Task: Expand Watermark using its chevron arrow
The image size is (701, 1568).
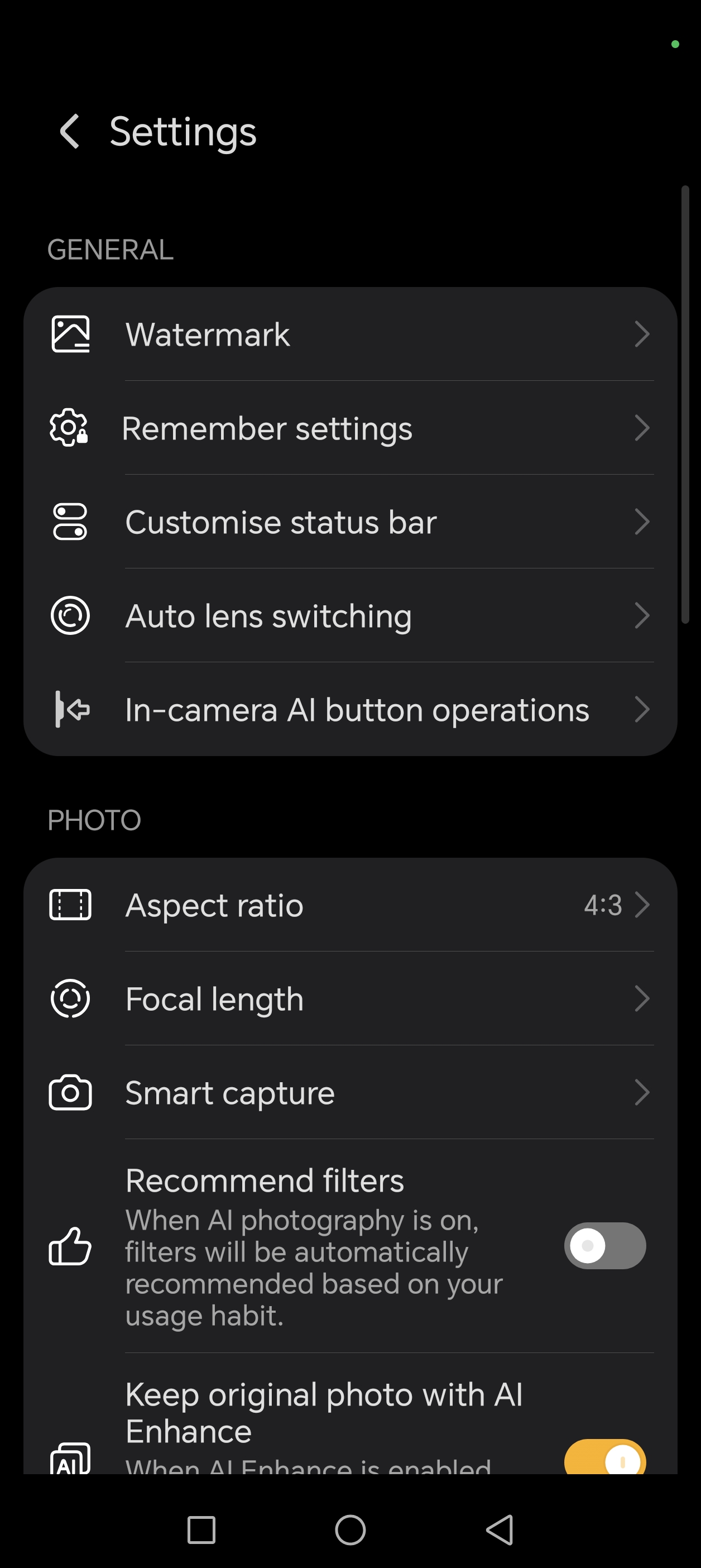Action: 642,334
